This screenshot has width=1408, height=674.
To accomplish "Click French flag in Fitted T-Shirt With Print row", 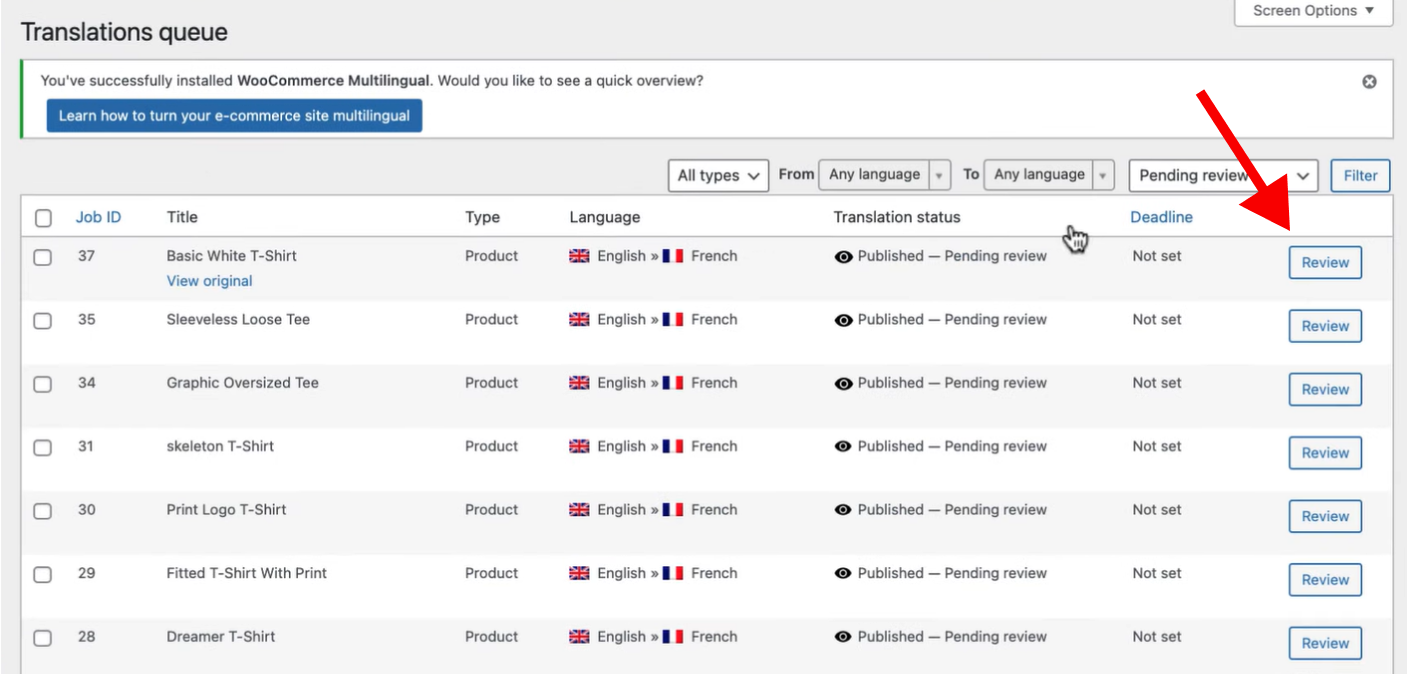I will point(673,573).
